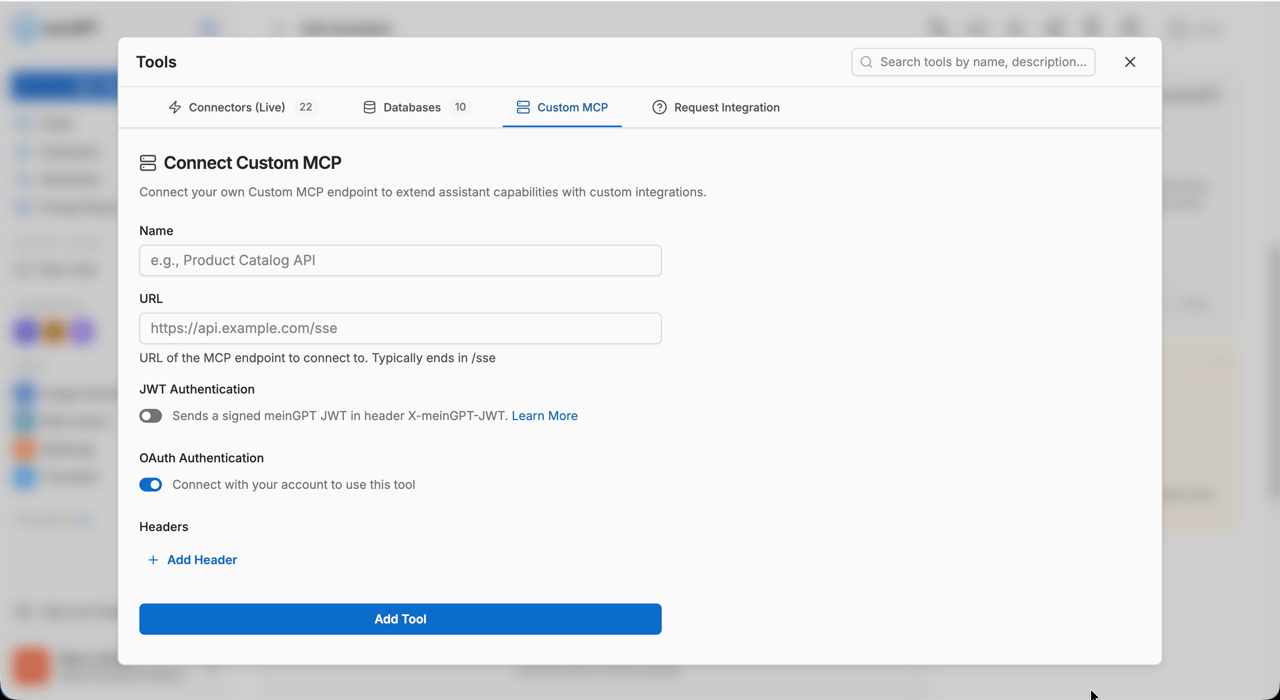Click the Databases cylinder icon
The image size is (1280, 700).
pos(369,107)
